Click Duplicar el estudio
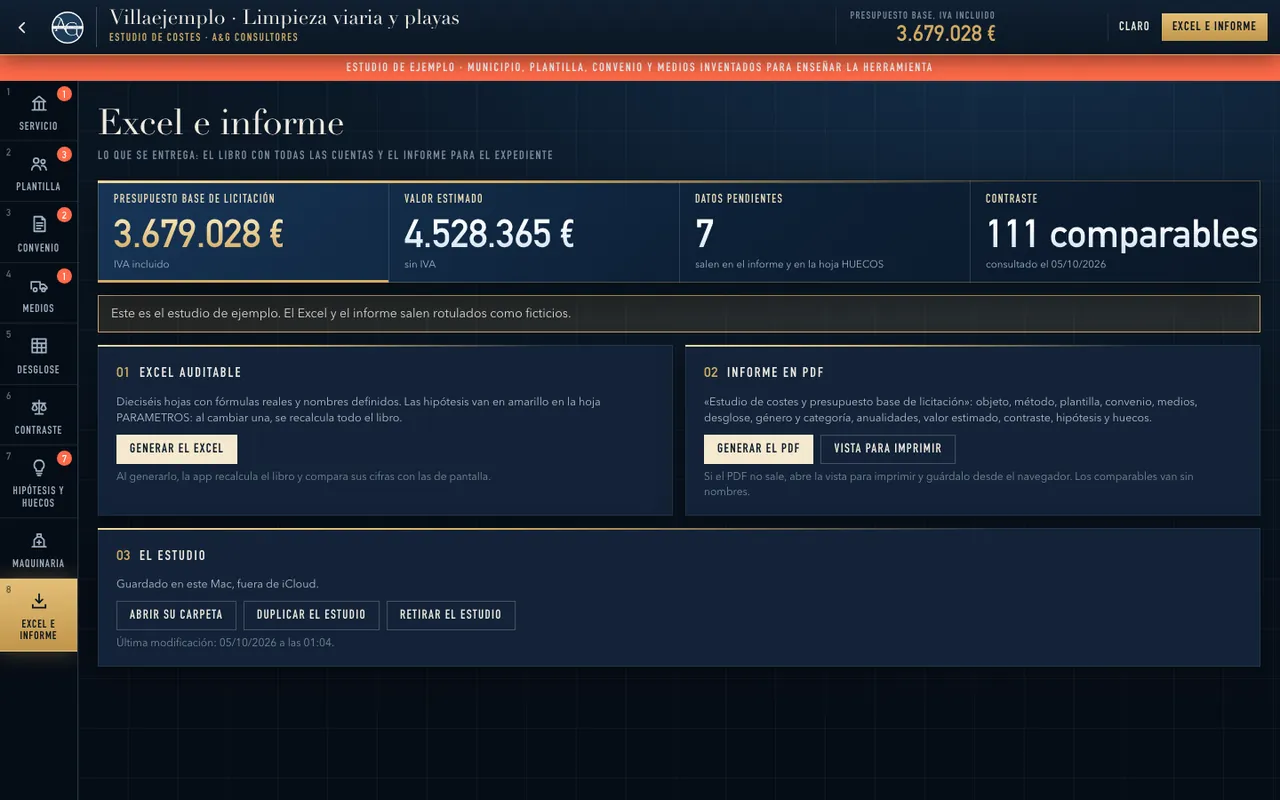The height and width of the screenshot is (800, 1280). coord(311,615)
